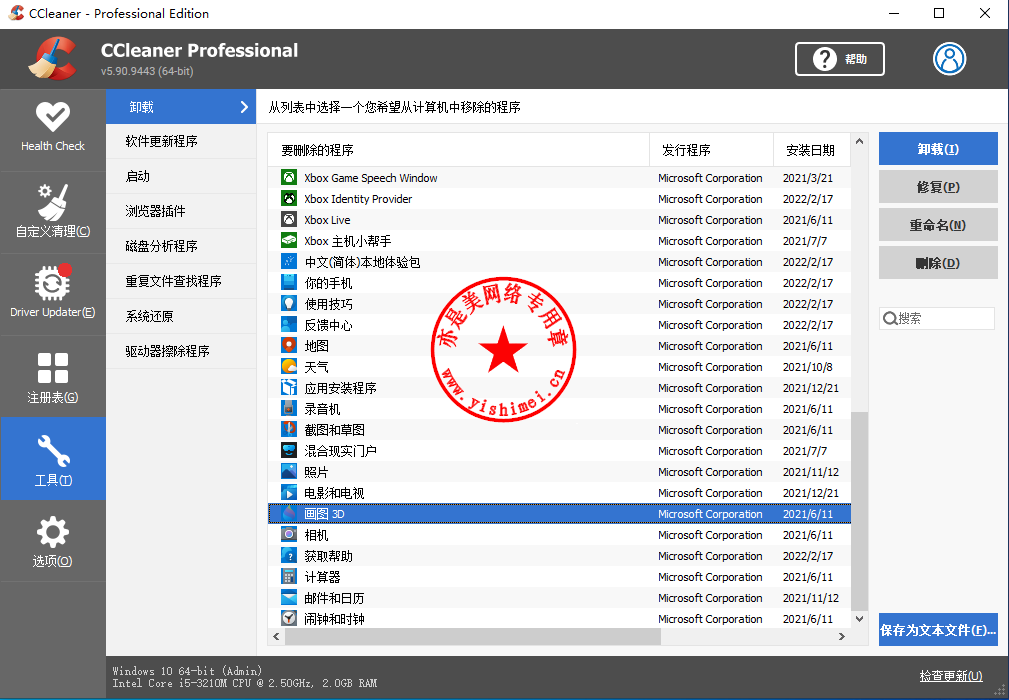Viewport: 1009px width, 700px height.
Task: Click the Xbox 主机小帮手 icon
Action: tap(289, 241)
